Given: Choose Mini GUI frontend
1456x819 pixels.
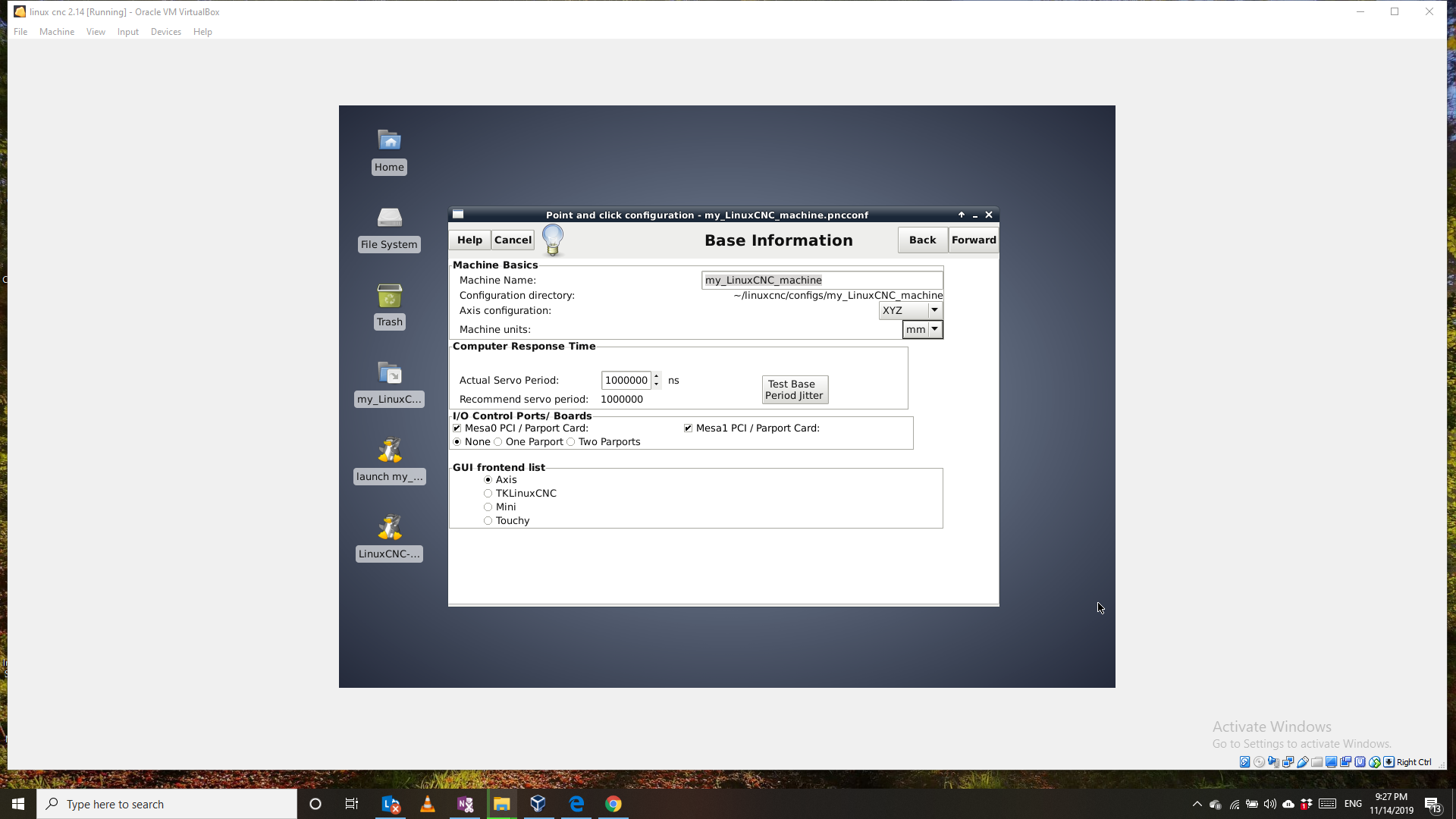Looking at the screenshot, I should (488, 507).
